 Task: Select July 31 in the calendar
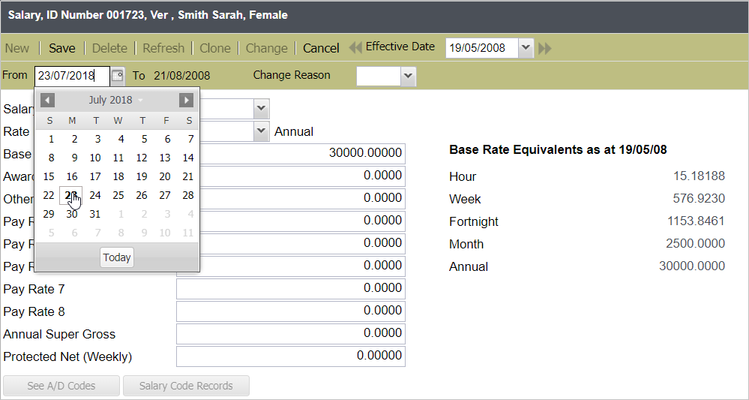95,214
